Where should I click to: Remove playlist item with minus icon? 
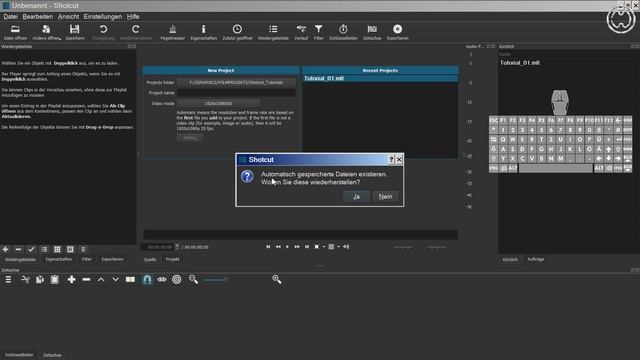click(18, 249)
